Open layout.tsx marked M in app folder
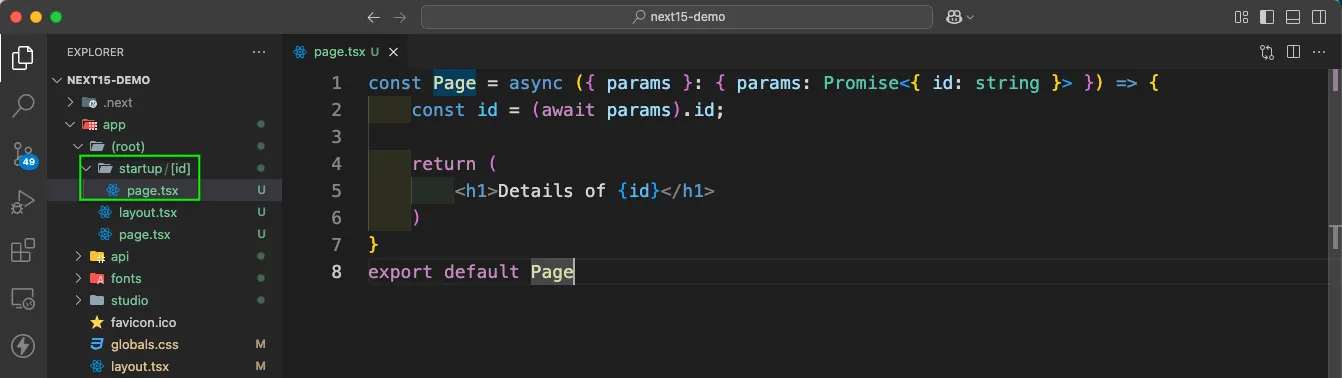 point(164,366)
